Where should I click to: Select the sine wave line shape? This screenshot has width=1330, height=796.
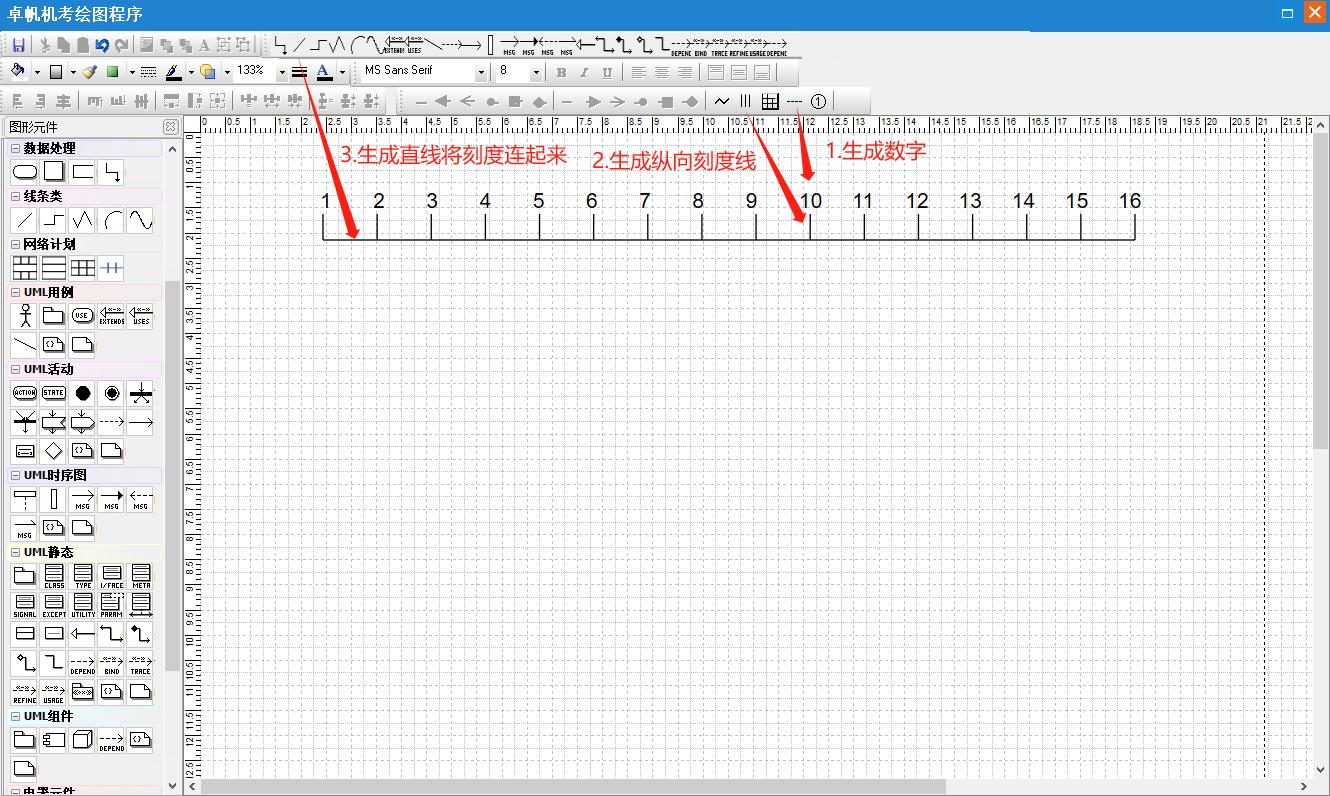[x=141, y=220]
